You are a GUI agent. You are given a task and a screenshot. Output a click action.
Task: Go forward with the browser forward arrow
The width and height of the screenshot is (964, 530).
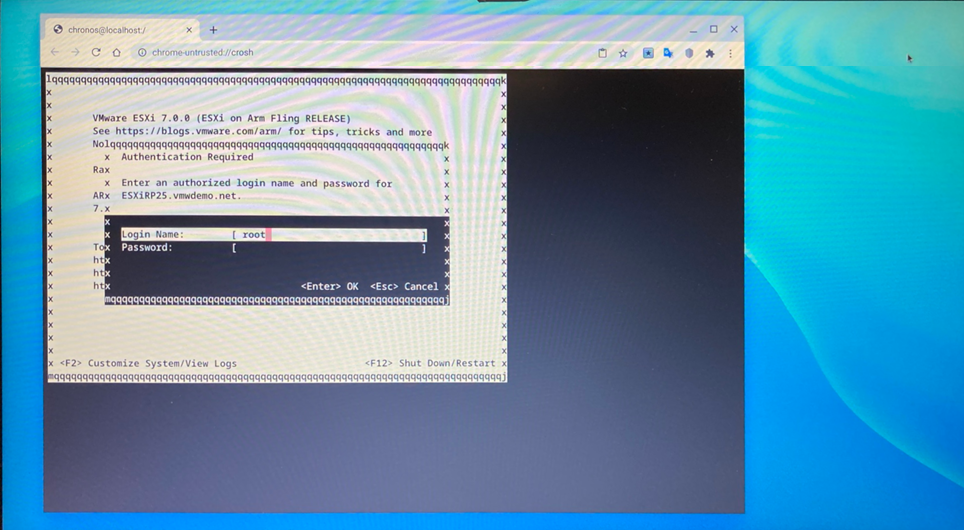pos(75,52)
